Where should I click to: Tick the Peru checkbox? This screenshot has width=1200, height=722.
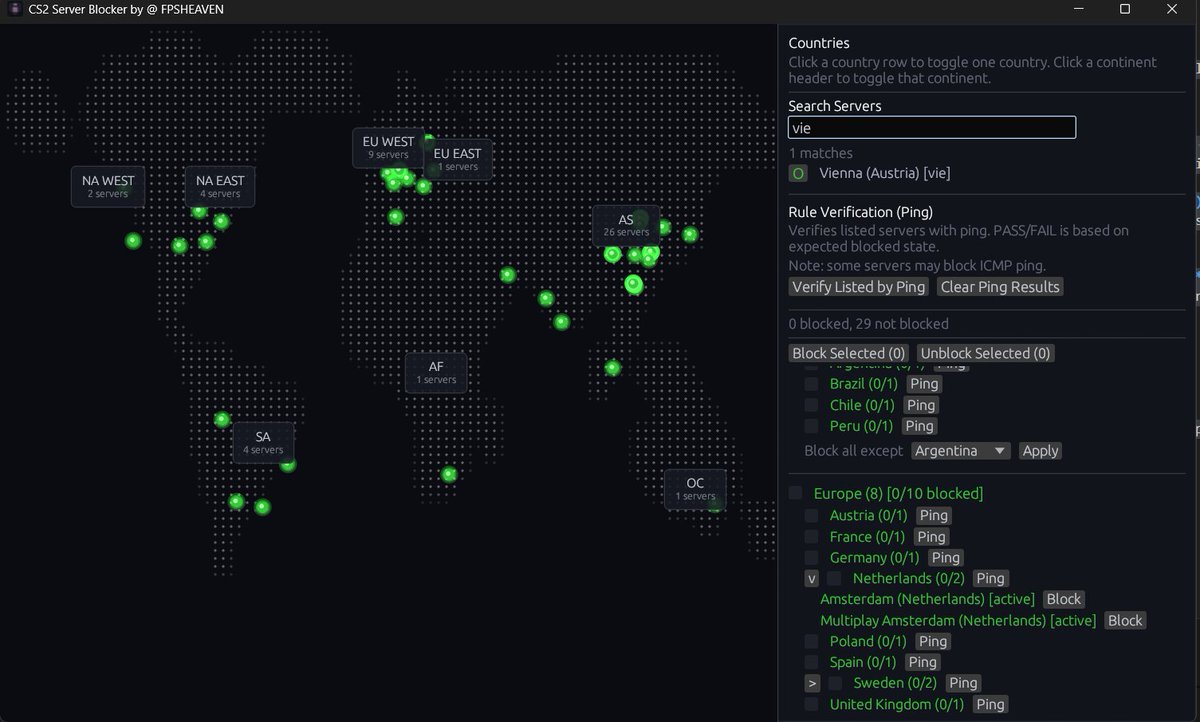tap(811, 426)
